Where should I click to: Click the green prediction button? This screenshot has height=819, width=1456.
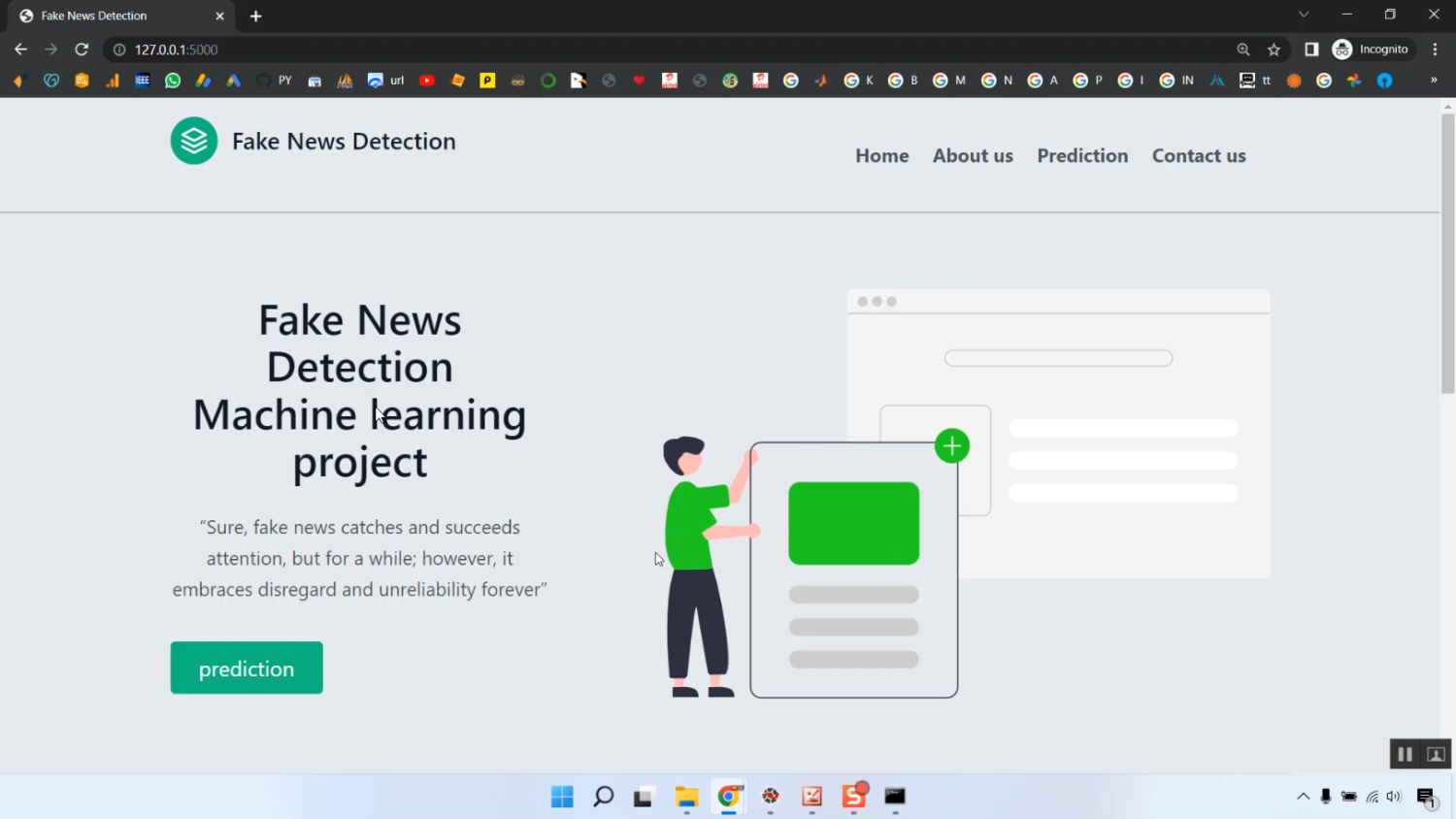point(246,668)
